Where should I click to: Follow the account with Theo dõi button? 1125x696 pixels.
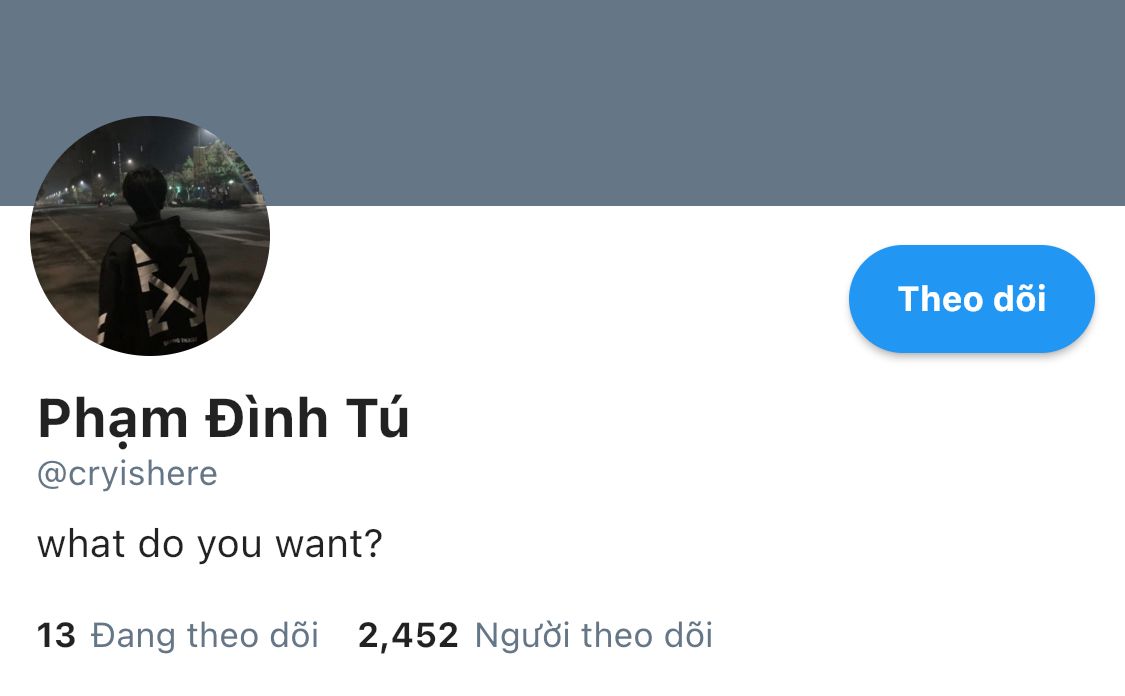(x=971, y=298)
